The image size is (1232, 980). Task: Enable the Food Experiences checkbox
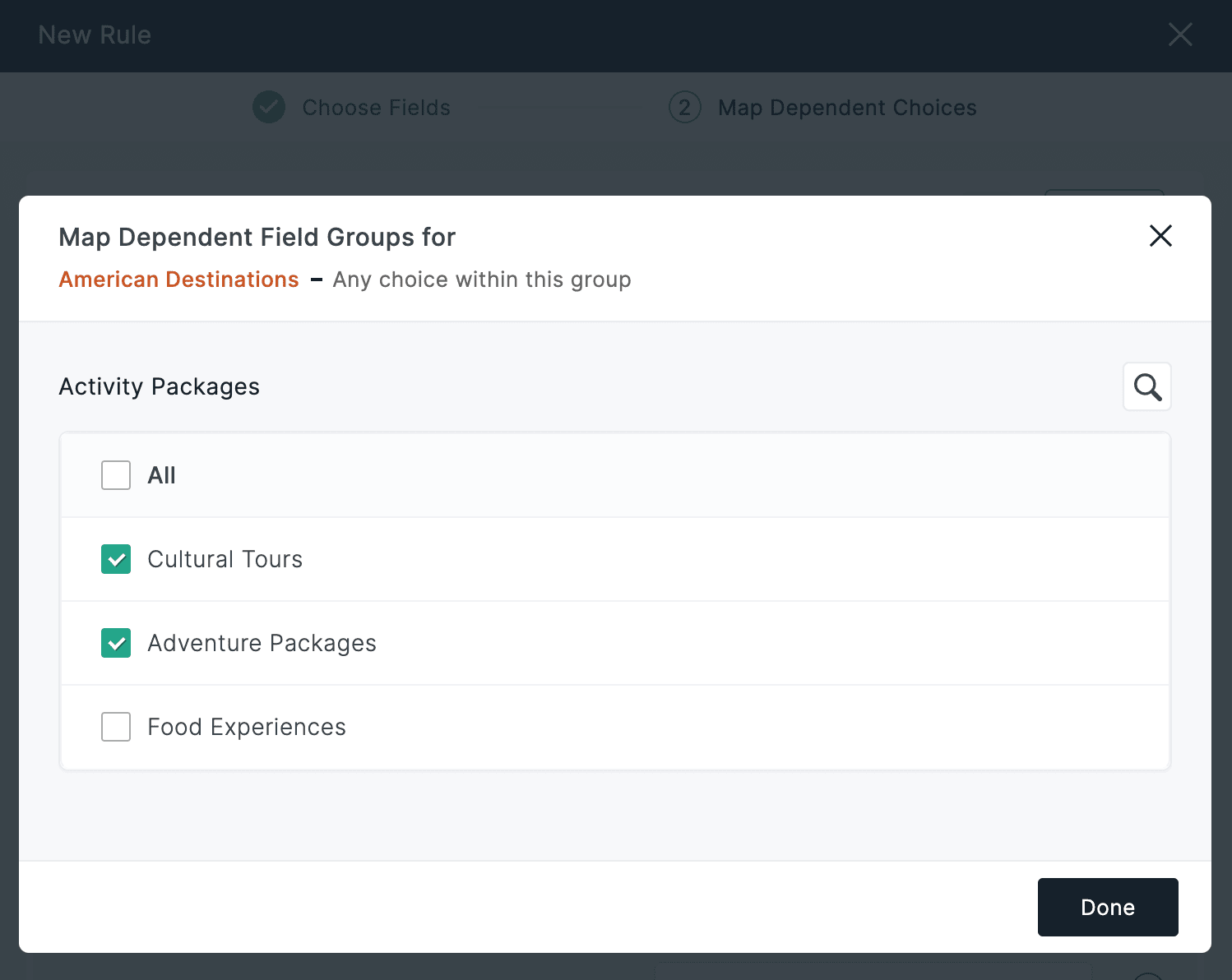coord(116,727)
